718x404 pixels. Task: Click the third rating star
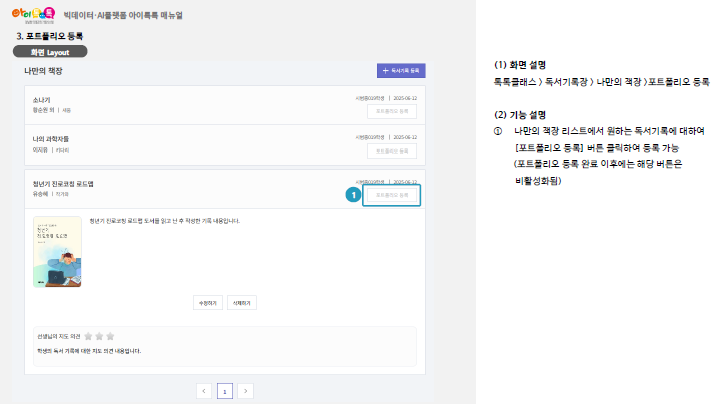click(x=110, y=336)
